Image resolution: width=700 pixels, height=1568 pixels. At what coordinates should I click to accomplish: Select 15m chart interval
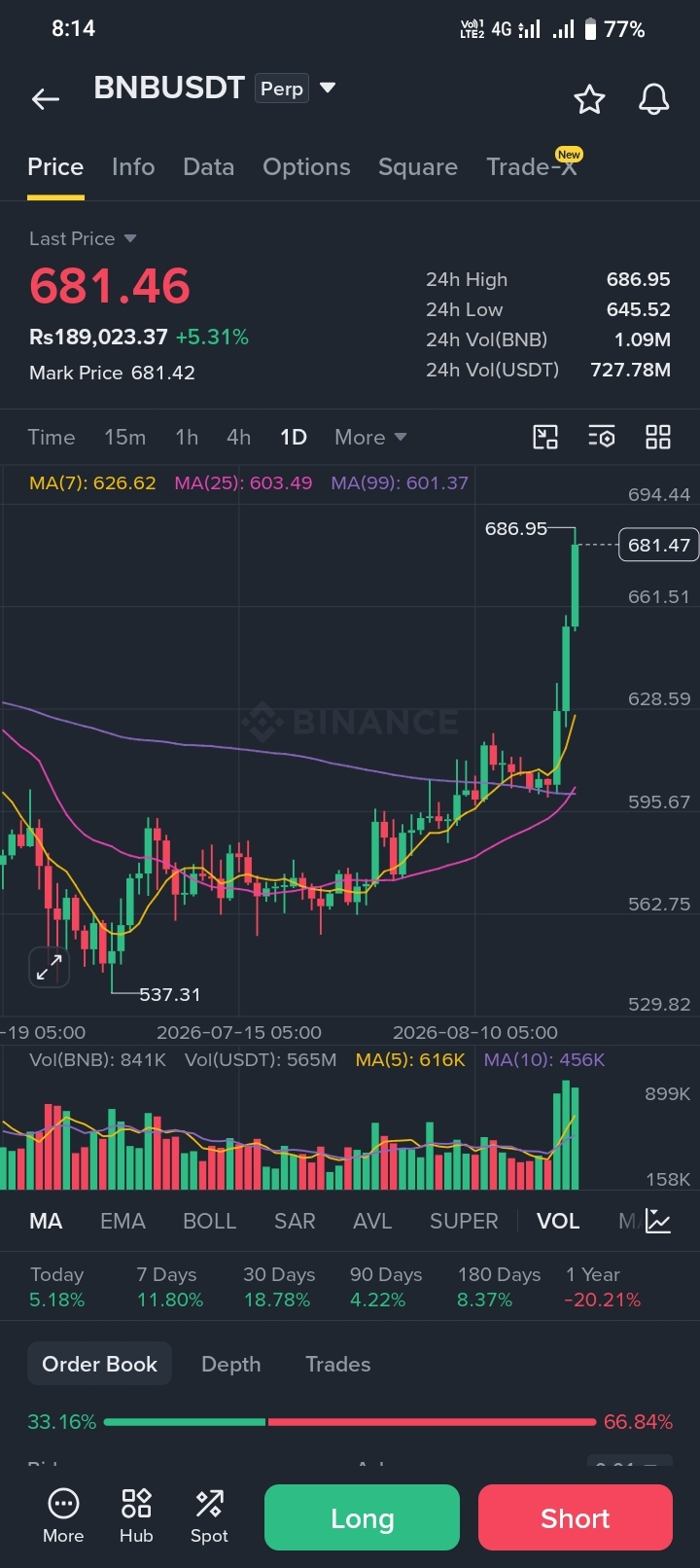point(125,438)
